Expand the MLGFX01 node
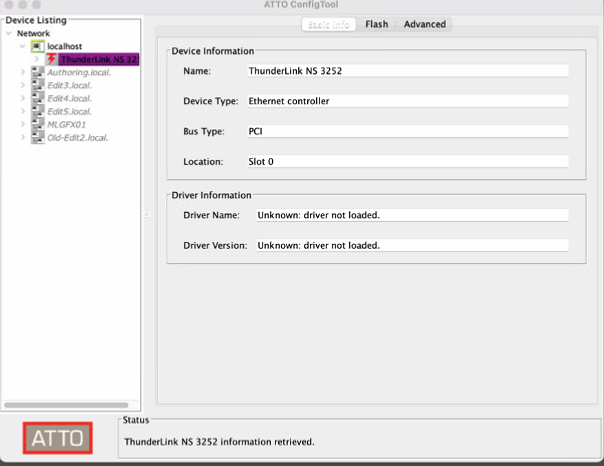604x466 pixels. [23, 124]
